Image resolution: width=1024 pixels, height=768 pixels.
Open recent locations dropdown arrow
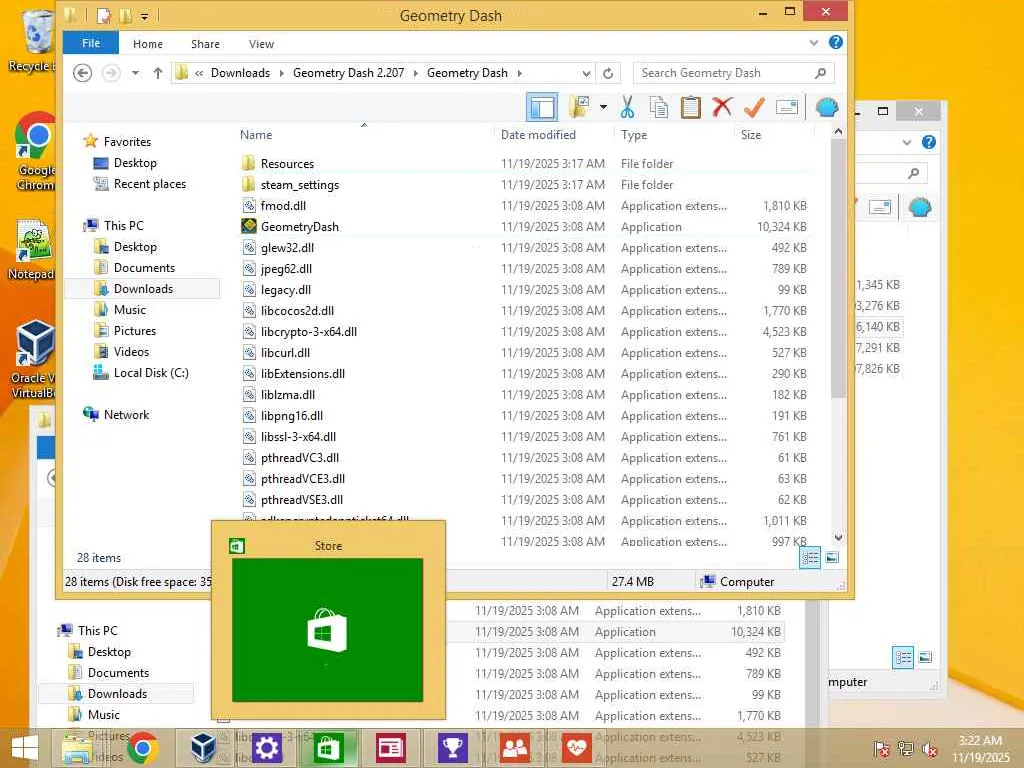click(135, 73)
